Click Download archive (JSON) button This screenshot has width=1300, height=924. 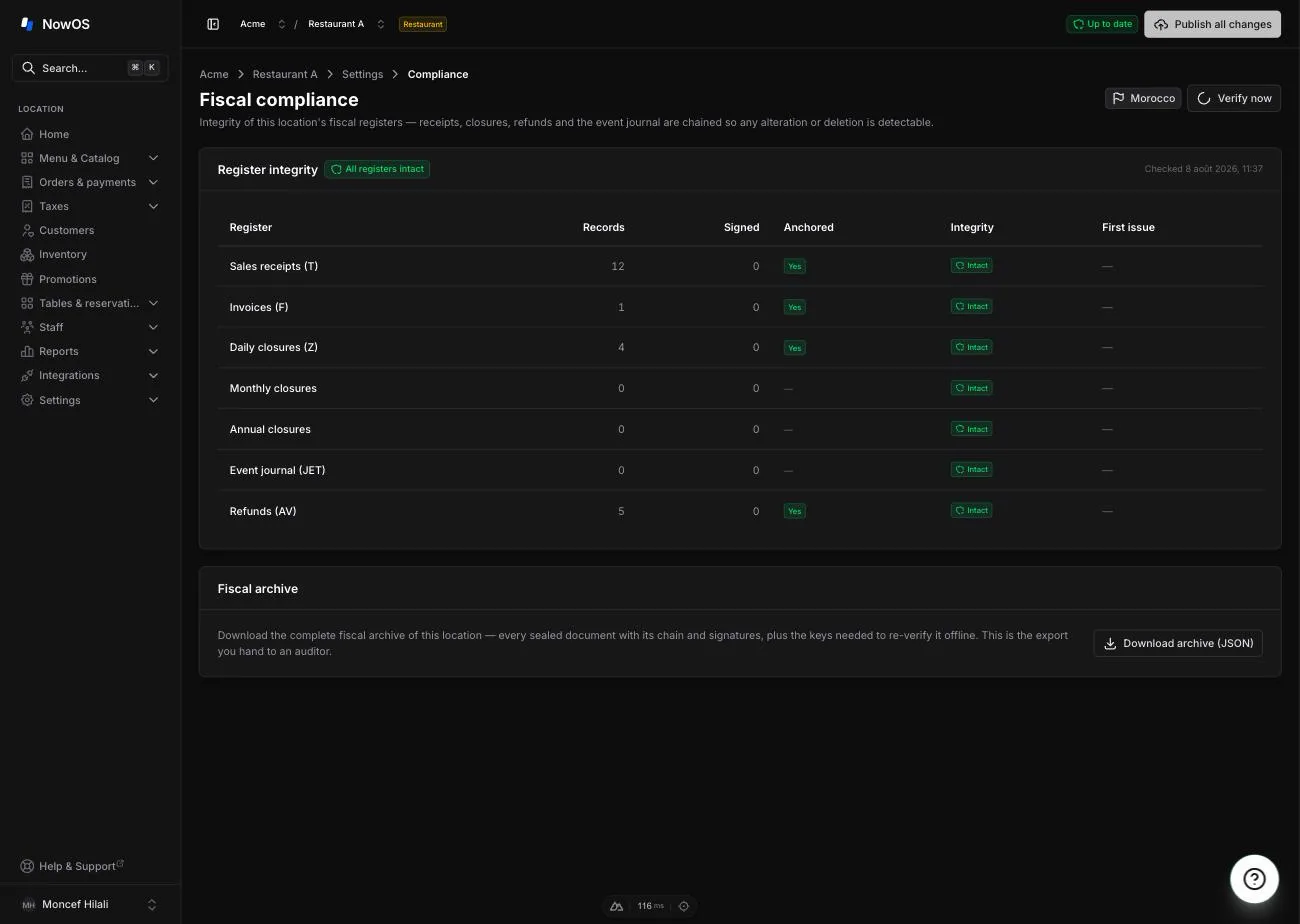click(1178, 643)
